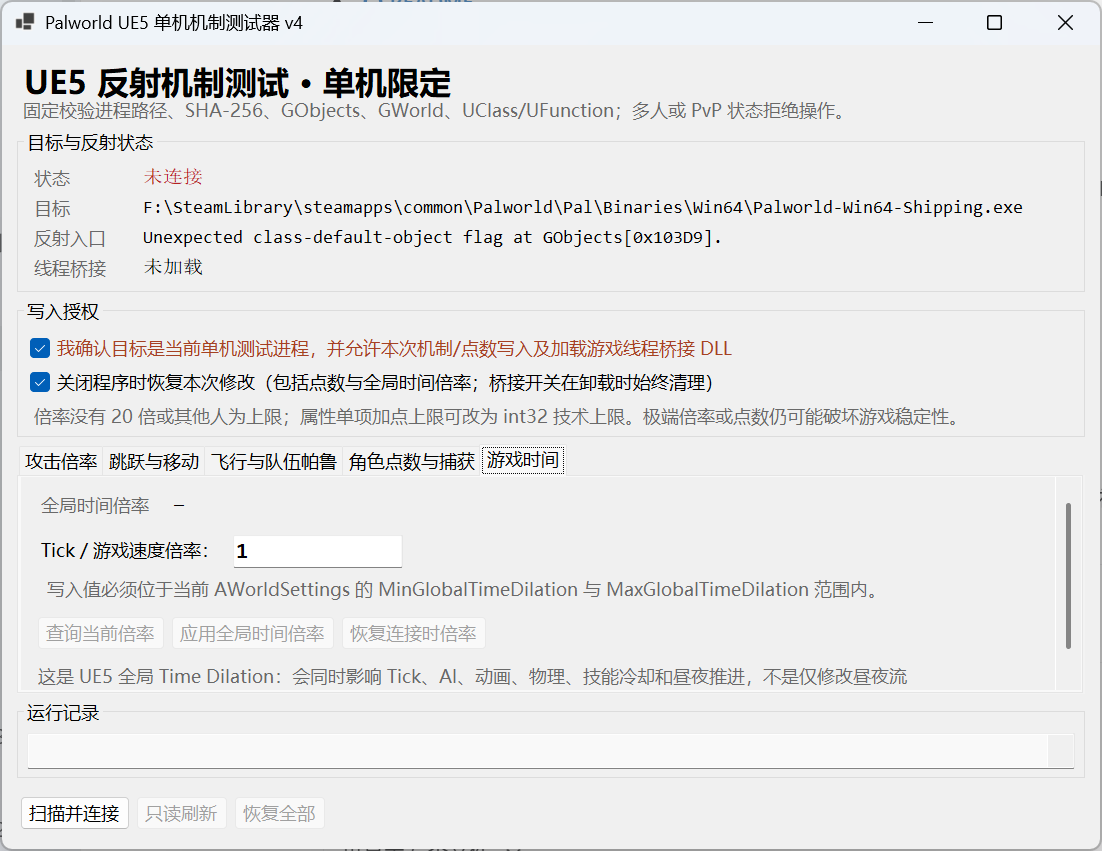Click the 反射入口 label
Image resolution: width=1102 pixels, height=851 pixels.
point(70,239)
